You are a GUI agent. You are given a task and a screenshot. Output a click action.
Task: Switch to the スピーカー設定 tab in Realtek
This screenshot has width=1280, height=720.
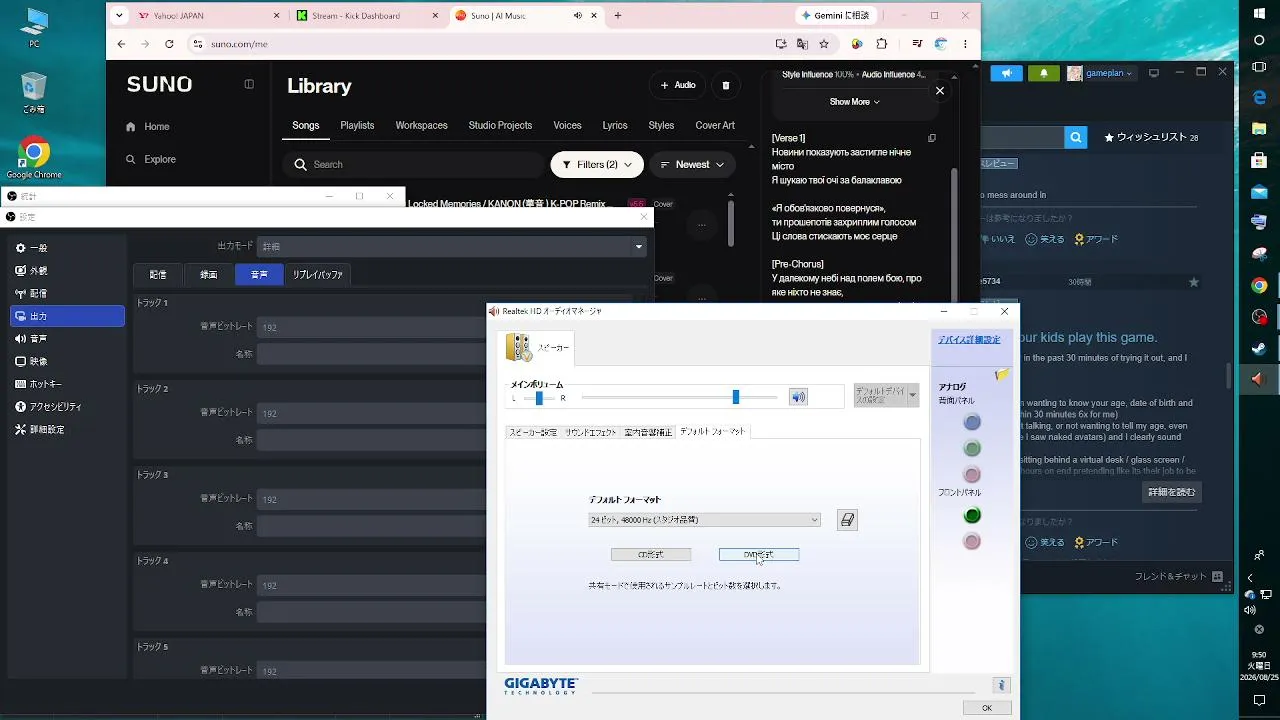(533, 432)
